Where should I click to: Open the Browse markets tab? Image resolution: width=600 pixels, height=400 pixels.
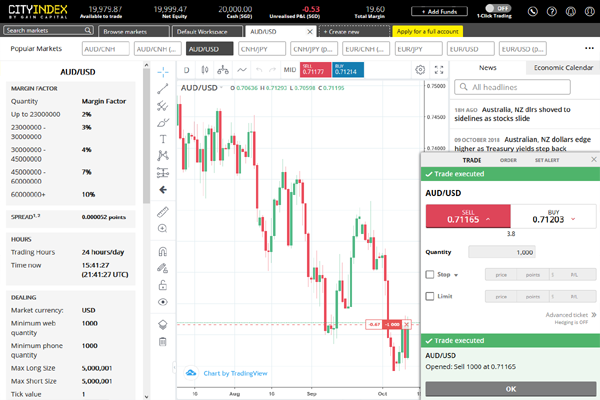[x=134, y=31]
